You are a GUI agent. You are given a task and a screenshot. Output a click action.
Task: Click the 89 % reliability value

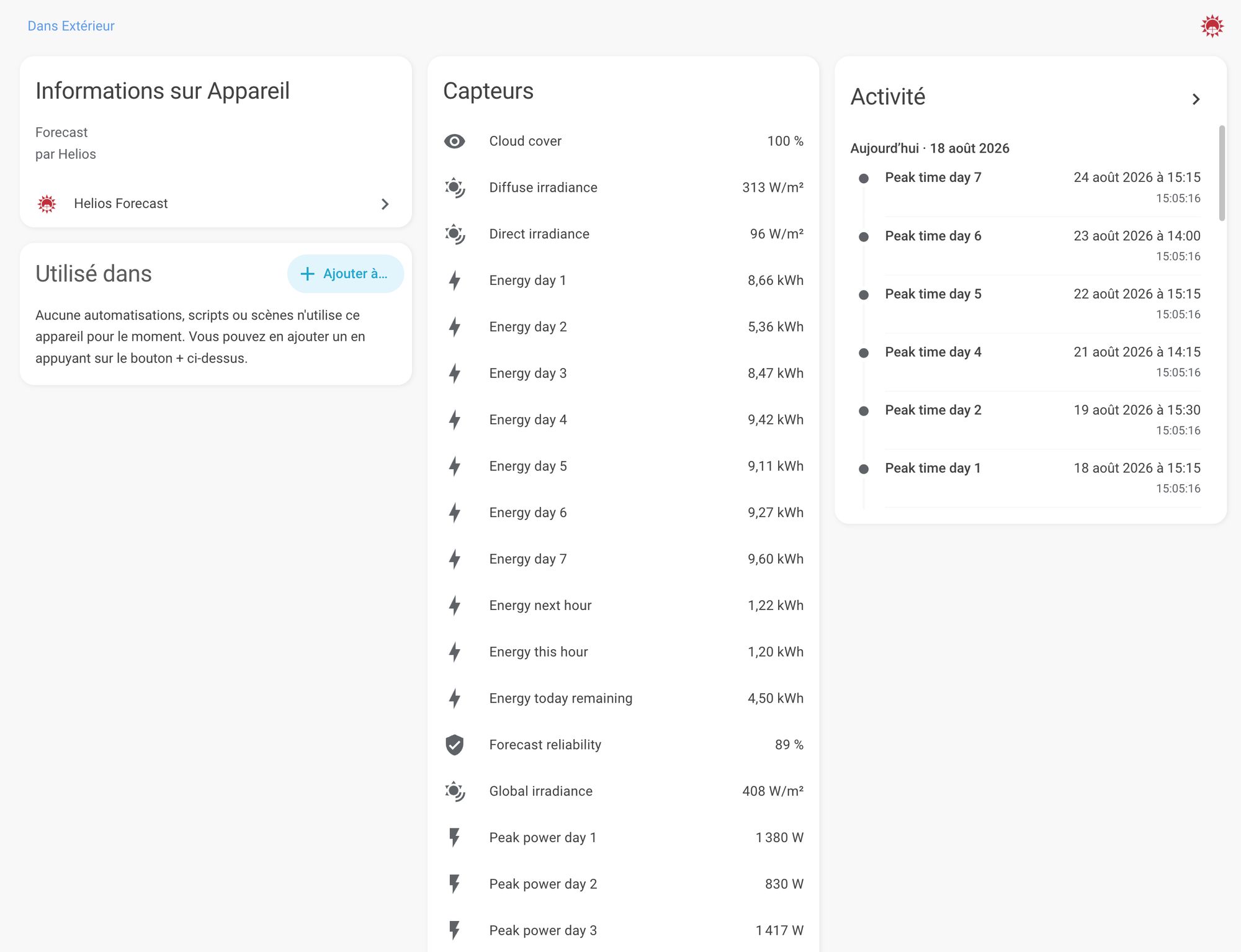tap(789, 745)
